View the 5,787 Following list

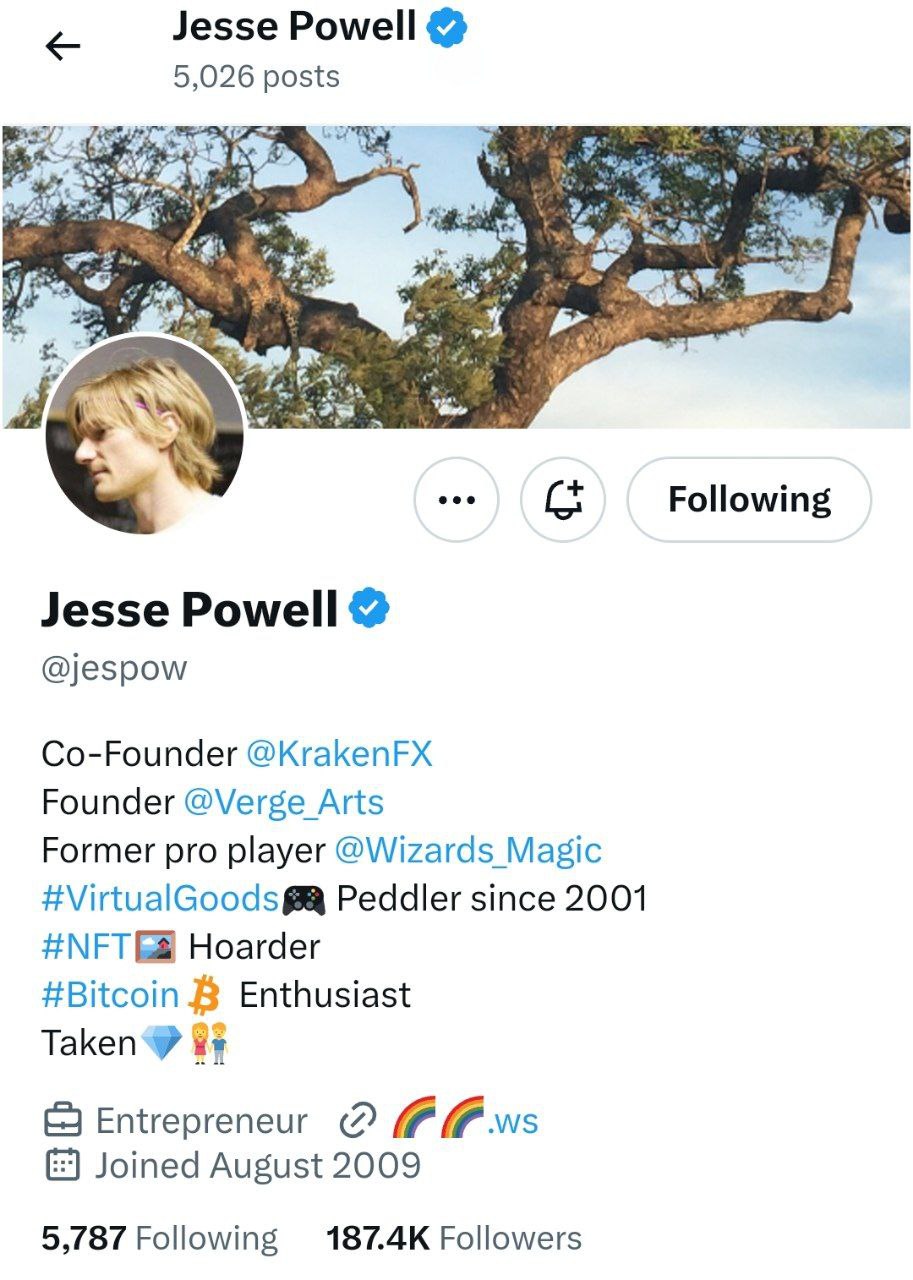[x=159, y=1238]
